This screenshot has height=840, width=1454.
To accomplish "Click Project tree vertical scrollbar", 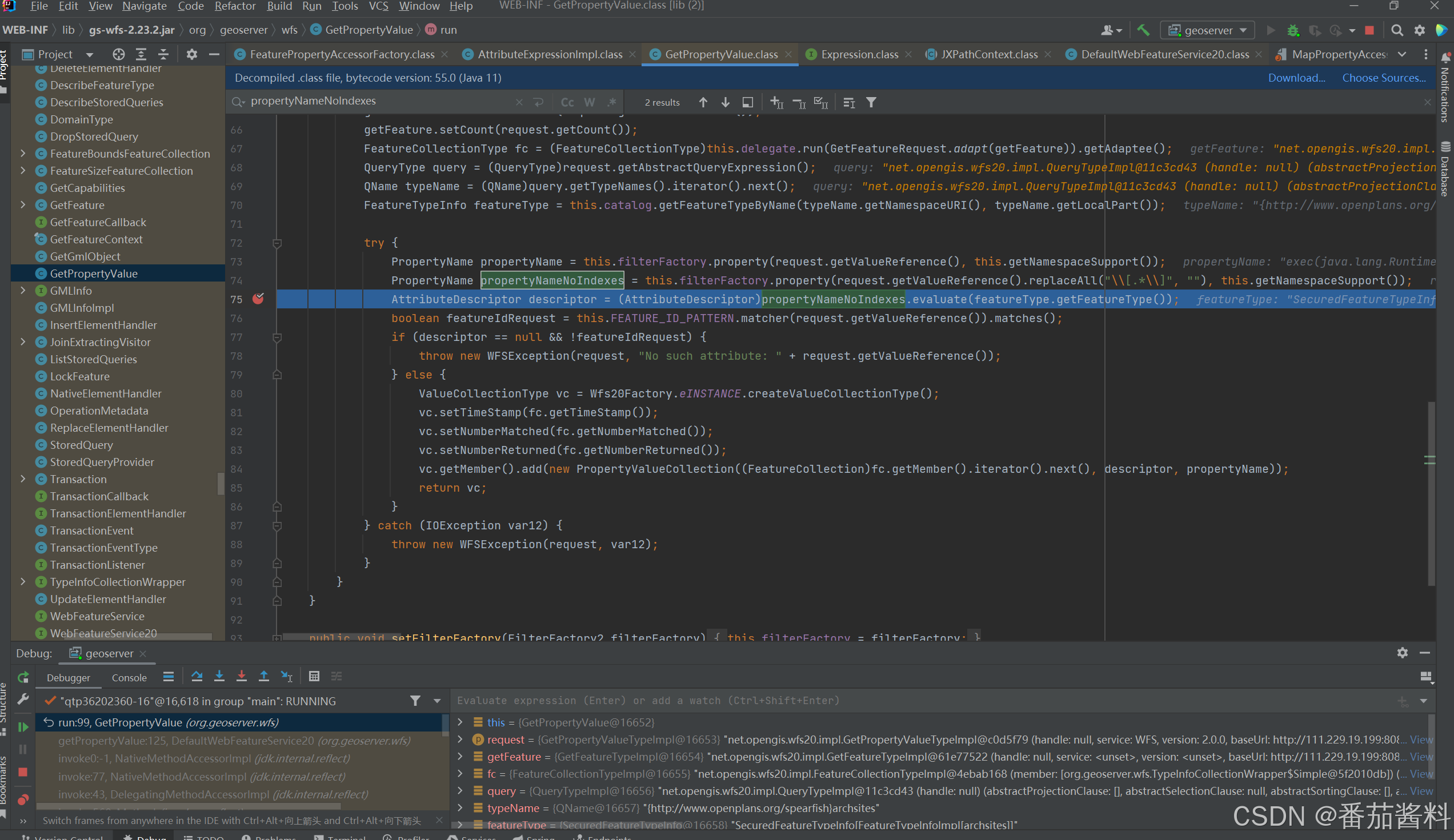I will point(221,484).
